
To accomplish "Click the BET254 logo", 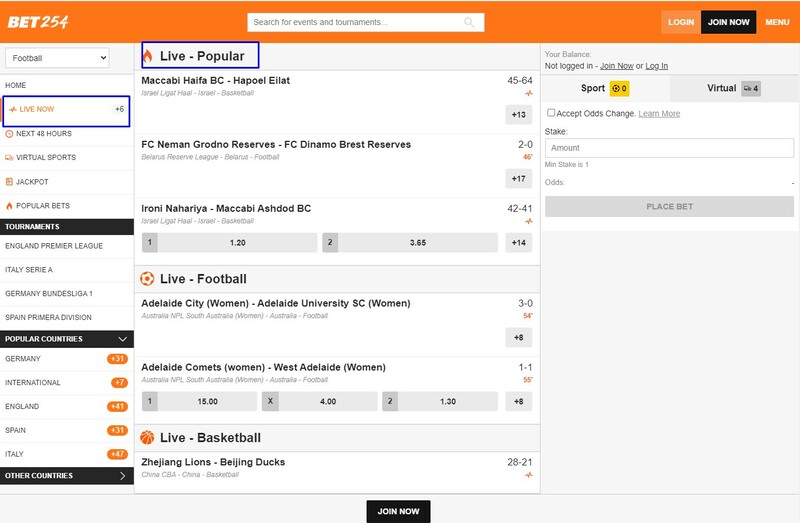I will [x=38, y=22].
